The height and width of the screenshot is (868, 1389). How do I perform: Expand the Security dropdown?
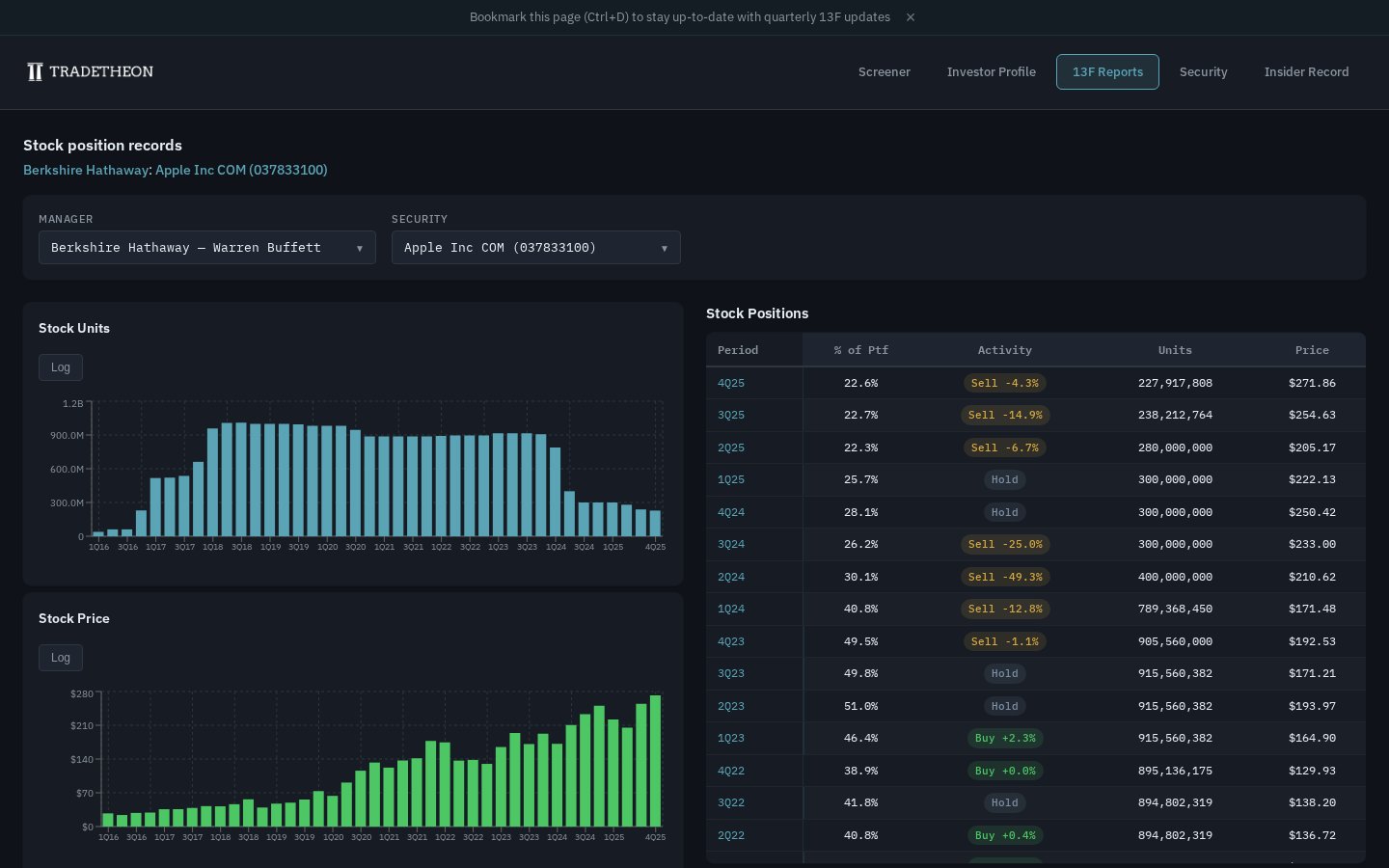tap(535, 248)
